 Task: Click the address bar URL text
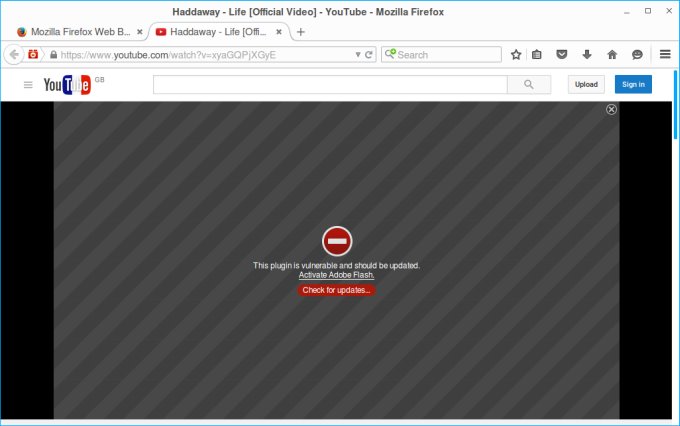[168, 55]
